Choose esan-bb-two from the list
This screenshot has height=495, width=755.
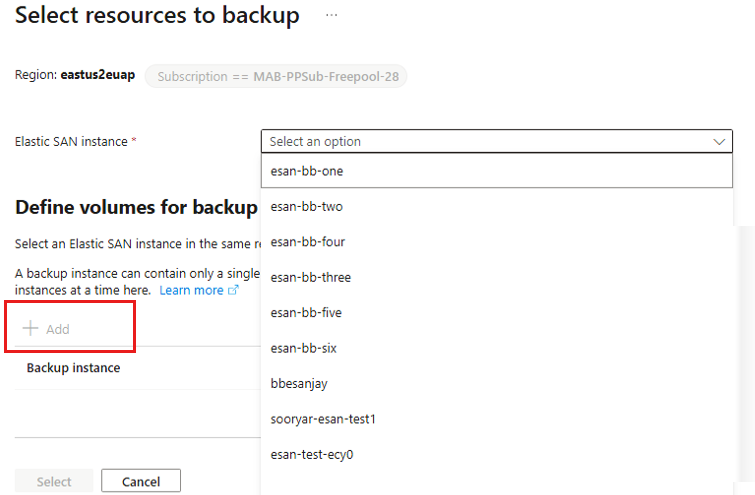pyautogui.click(x=496, y=207)
